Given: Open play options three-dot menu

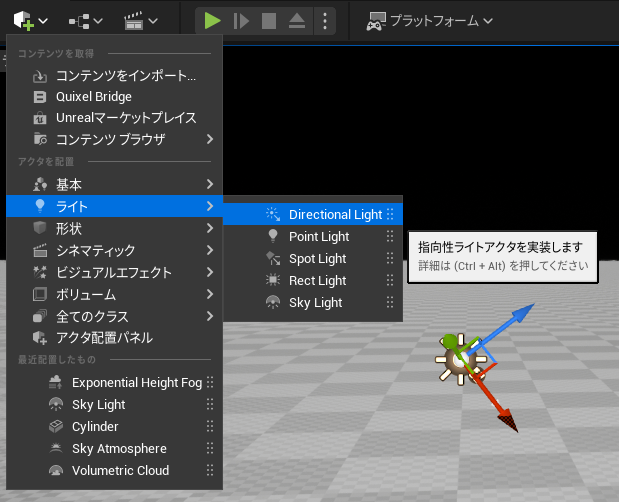Looking at the screenshot, I should [324, 20].
